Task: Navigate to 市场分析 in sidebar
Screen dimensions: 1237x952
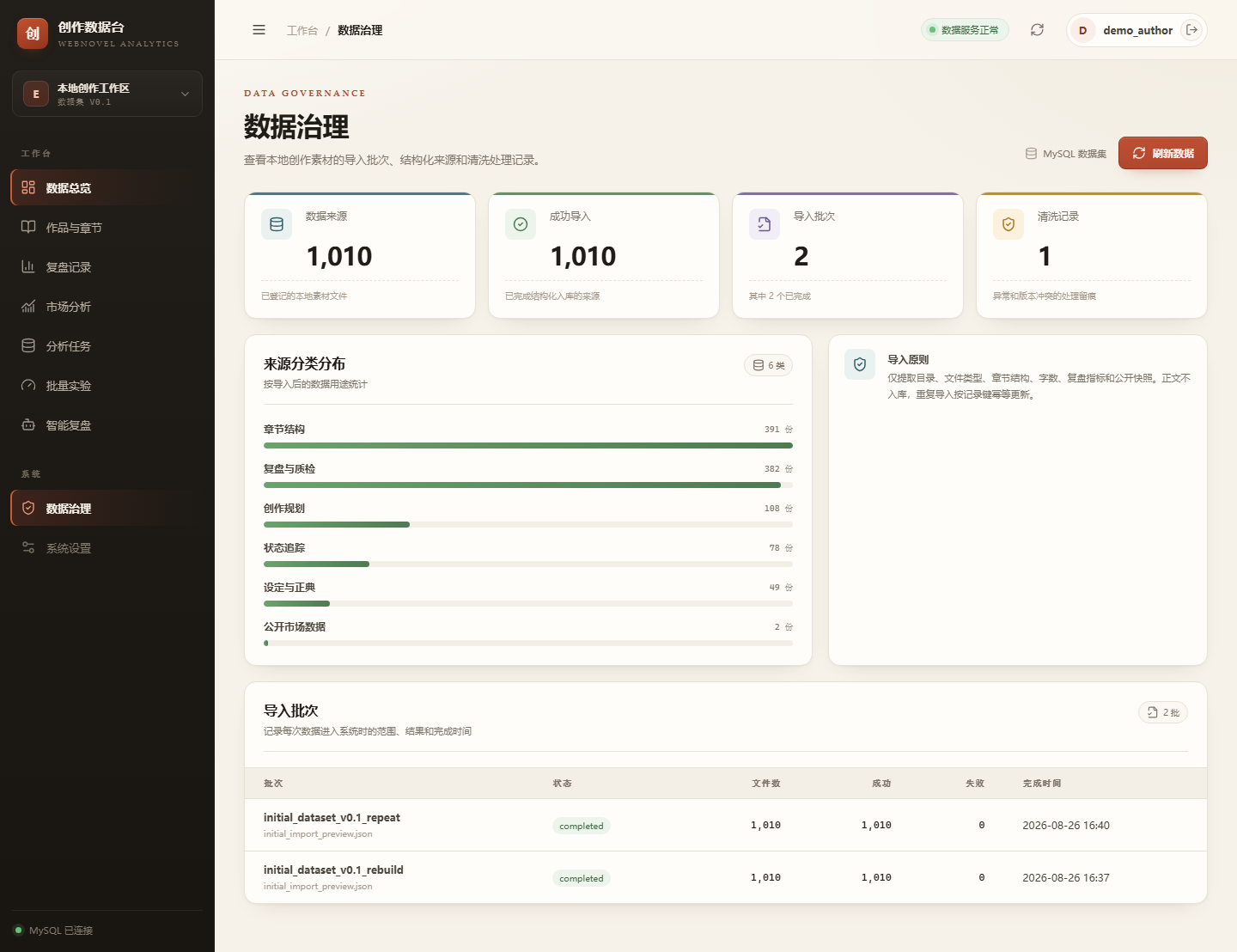Action: pyautogui.click(x=107, y=307)
